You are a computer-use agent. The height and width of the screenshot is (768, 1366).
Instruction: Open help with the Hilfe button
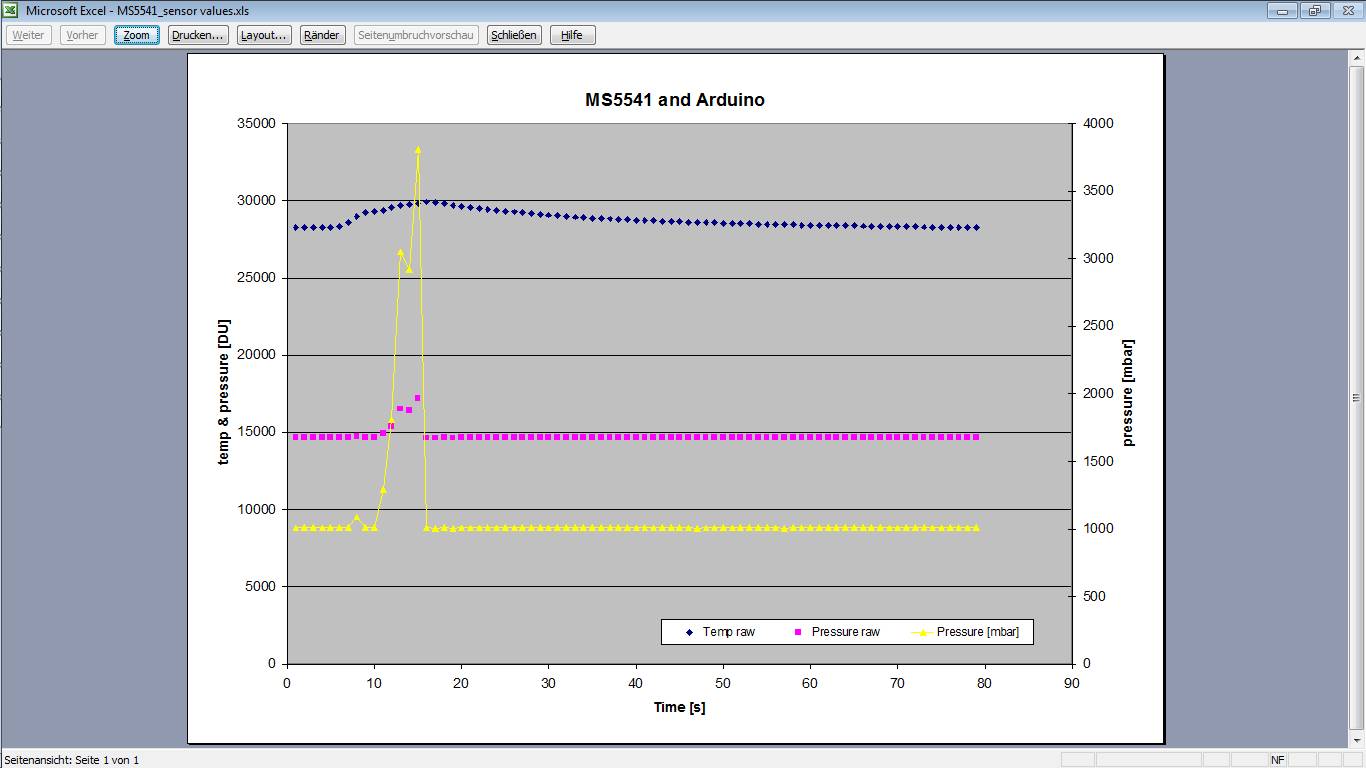572,35
